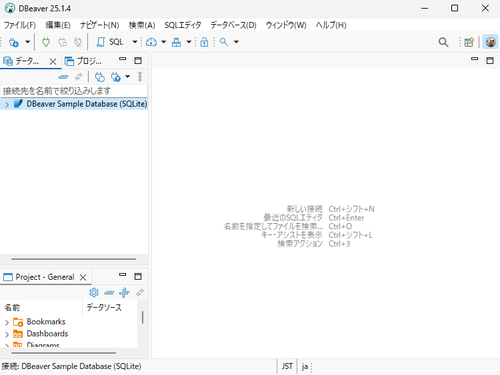Viewport: 500px width, 375px height.
Task: Click the 名前 column header
Action: [41, 308]
